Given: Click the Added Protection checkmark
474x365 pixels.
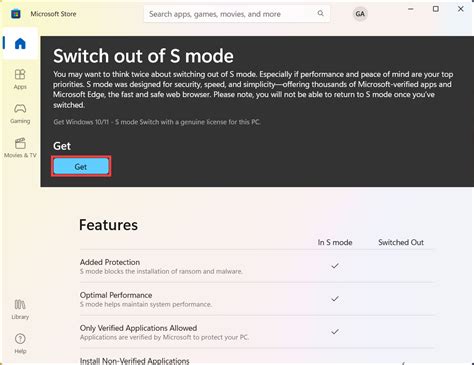Looking at the screenshot, I should tap(335, 266).
